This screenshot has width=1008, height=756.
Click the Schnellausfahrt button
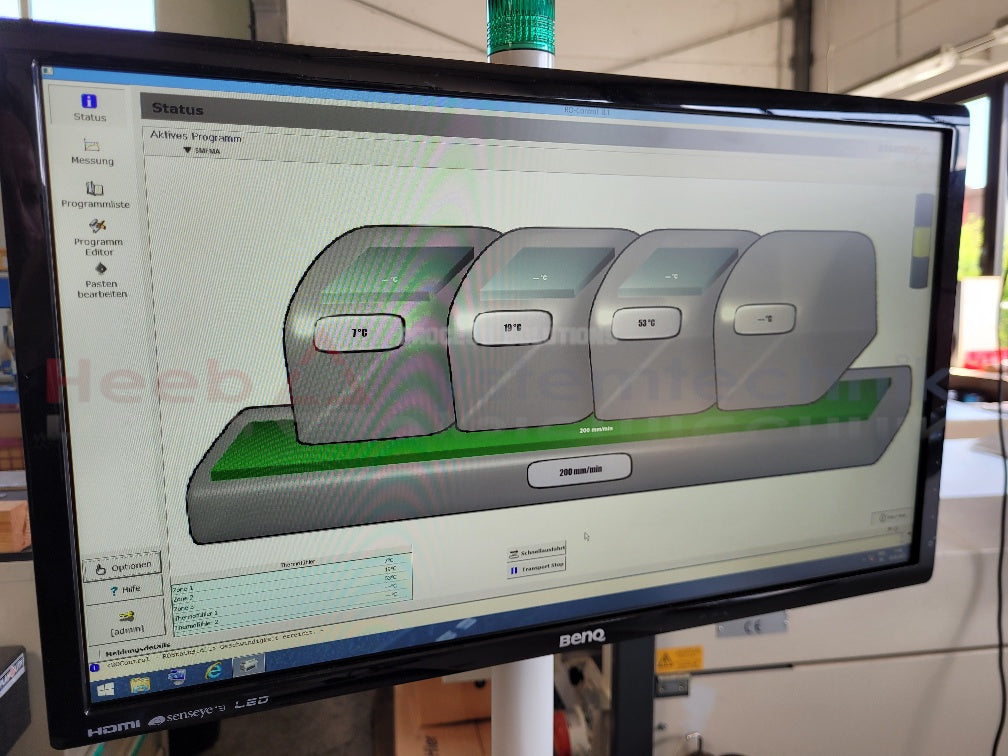[x=536, y=552]
